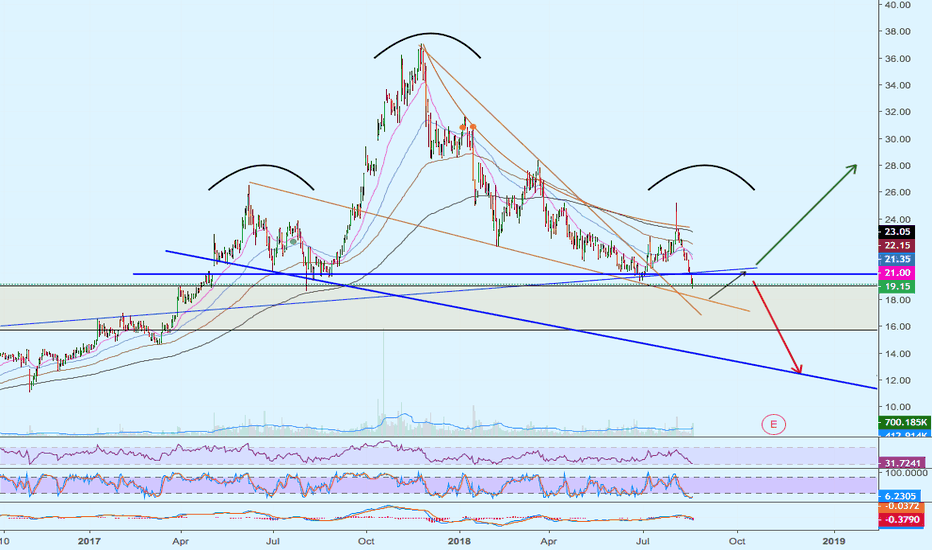
Task: Click the Apr label right after 2017
Action: 181,541
